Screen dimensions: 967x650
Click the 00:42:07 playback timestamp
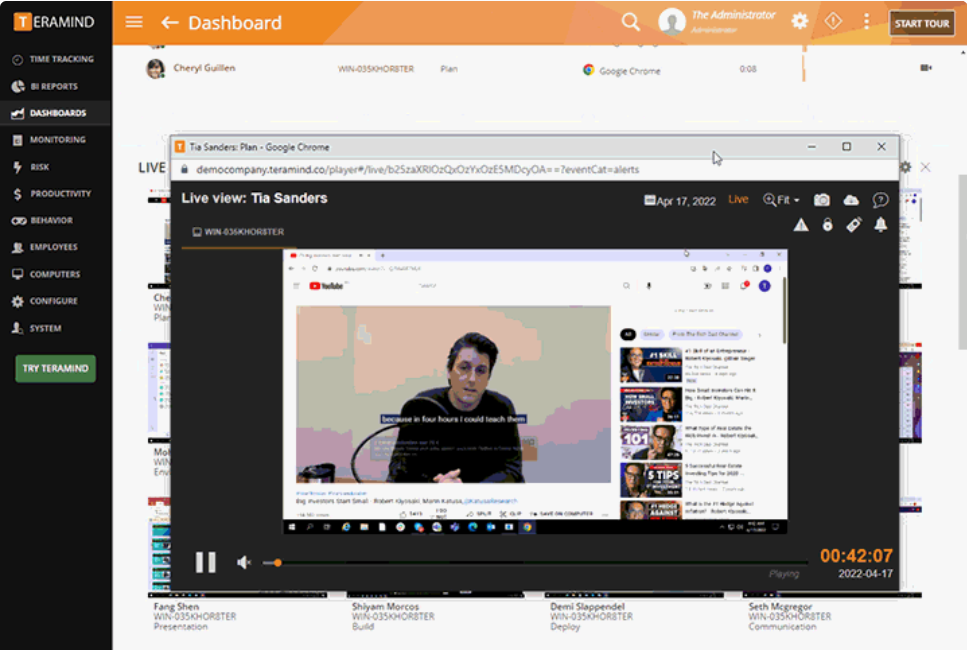coord(856,556)
